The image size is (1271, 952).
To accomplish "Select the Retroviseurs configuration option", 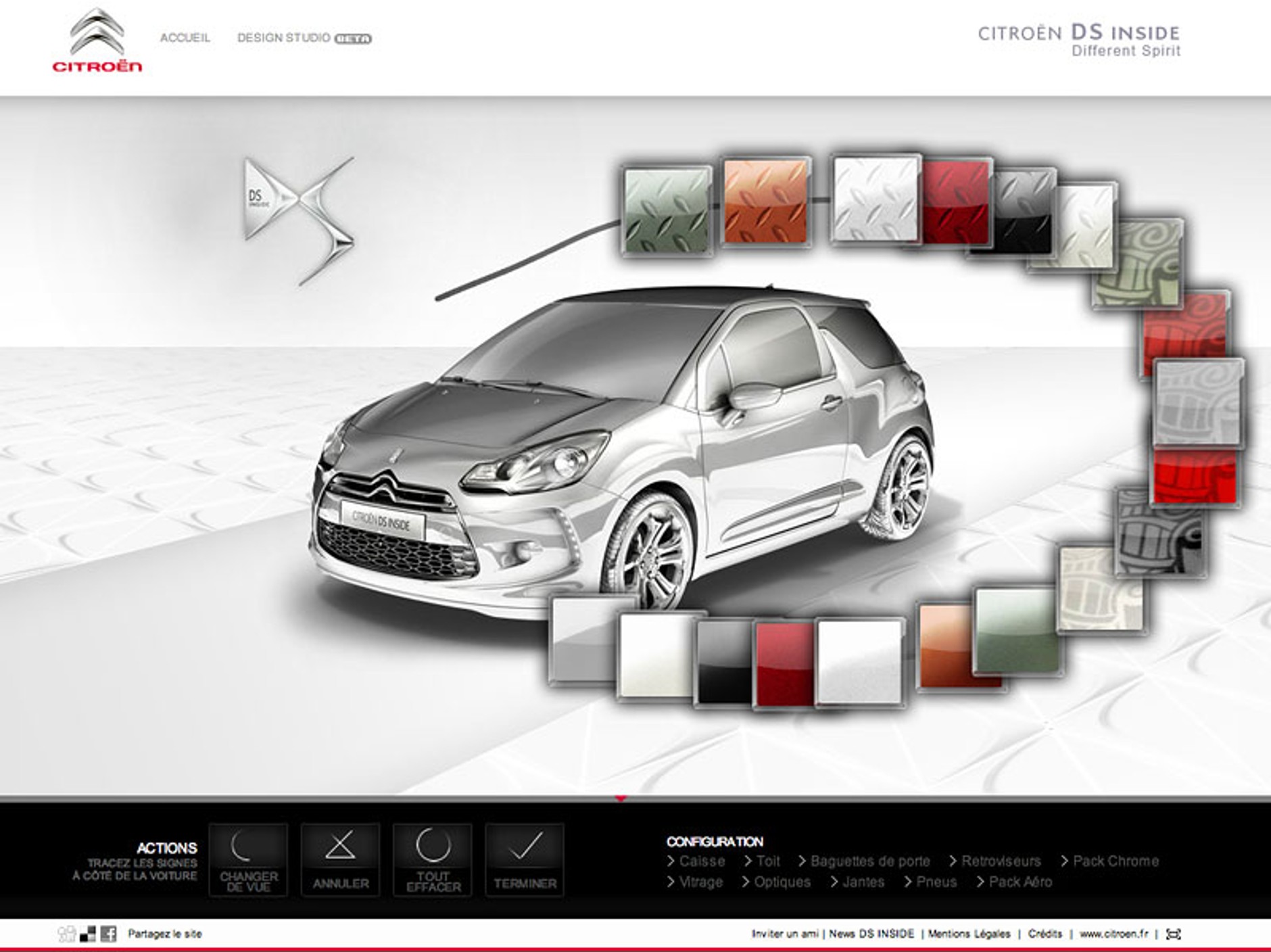I will tap(1001, 861).
